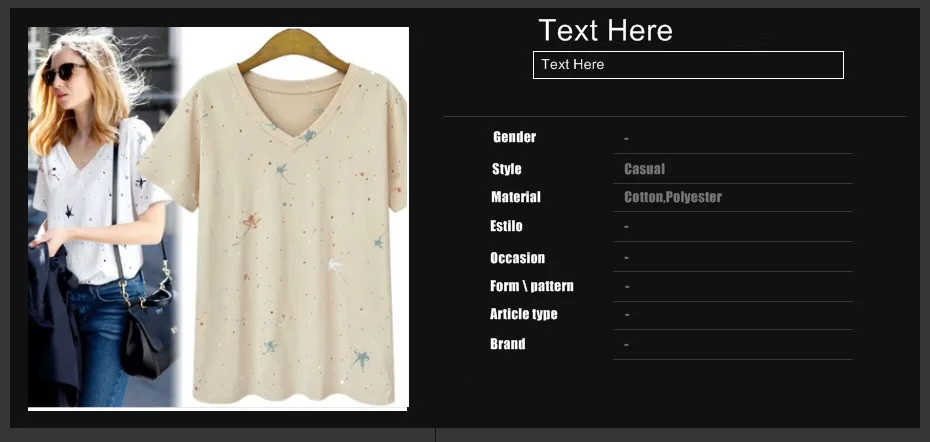The image size is (930, 442).
Task: Select the Gender label
Action: pos(514,137)
